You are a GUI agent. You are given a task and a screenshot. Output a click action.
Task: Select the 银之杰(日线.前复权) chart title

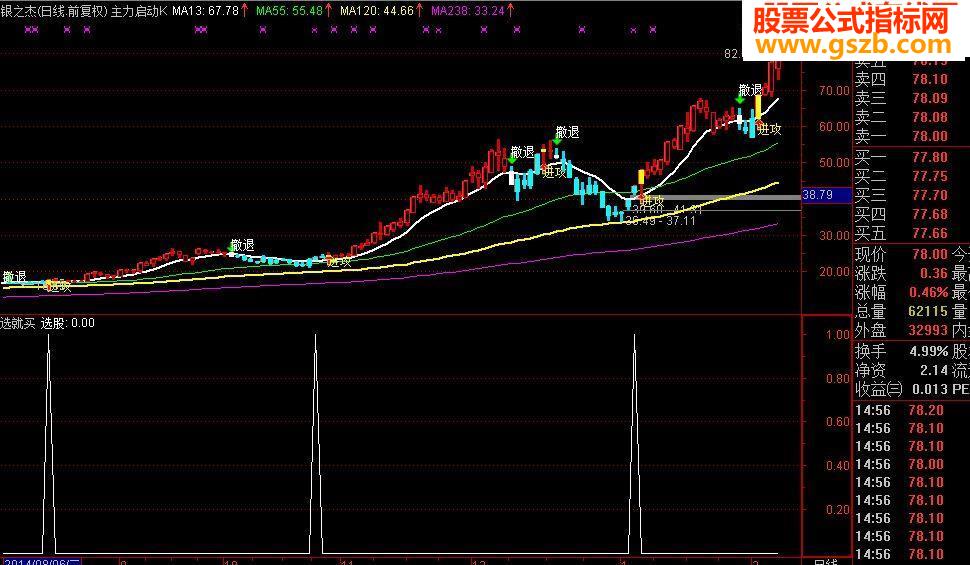(54, 11)
